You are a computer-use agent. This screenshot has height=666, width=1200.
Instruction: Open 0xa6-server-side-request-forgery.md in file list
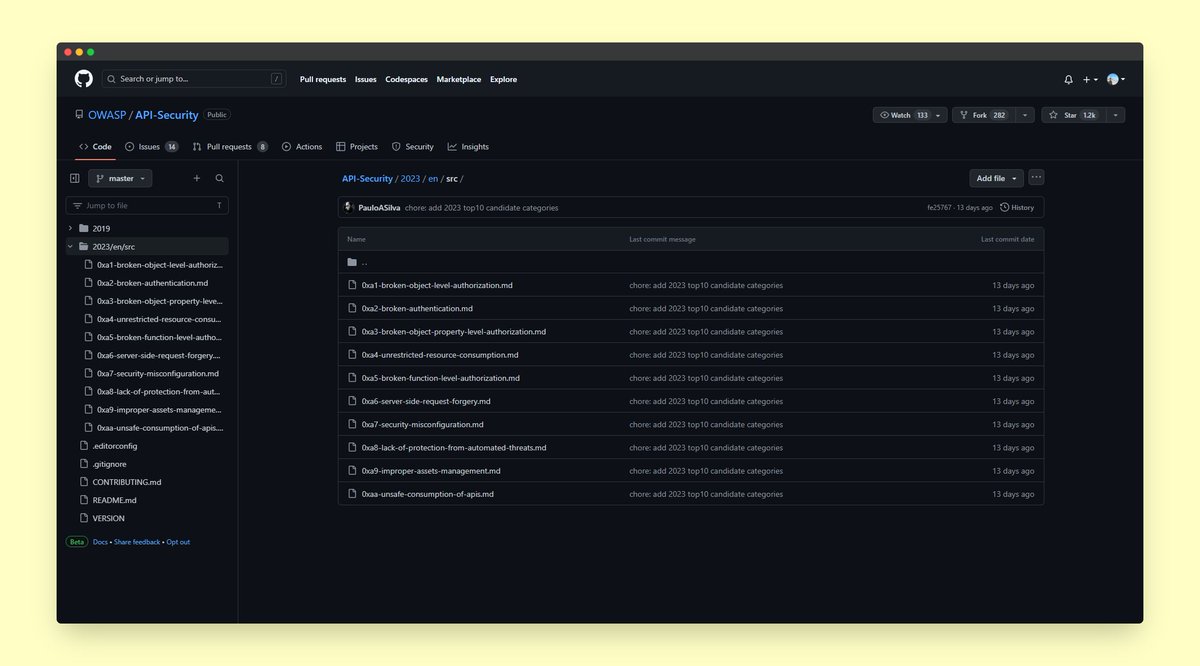426,401
